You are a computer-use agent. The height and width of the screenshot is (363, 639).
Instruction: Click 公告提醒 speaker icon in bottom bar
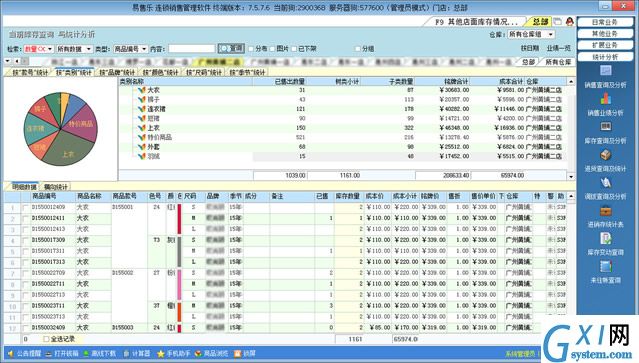pyautogui.click(x=10, y=353)
